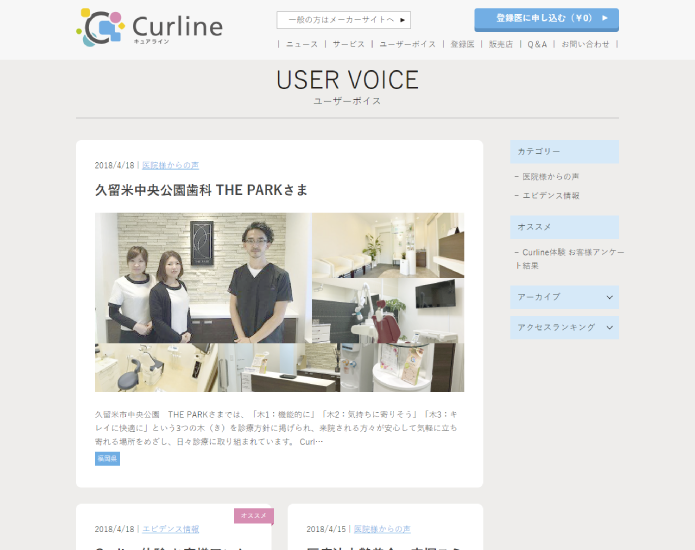This screenshot has height=550, width=695.
Task: Click 登録医に申し込む (¥0) button
Action: click(547, 20)
